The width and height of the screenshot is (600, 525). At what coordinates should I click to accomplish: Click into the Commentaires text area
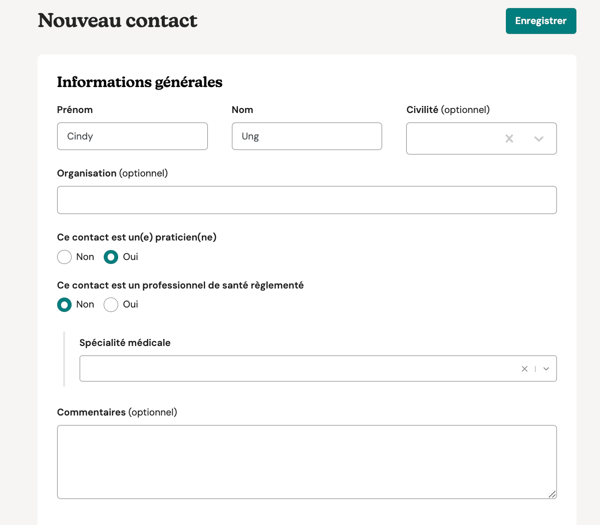pyautogui.click(x=306, y=461)
